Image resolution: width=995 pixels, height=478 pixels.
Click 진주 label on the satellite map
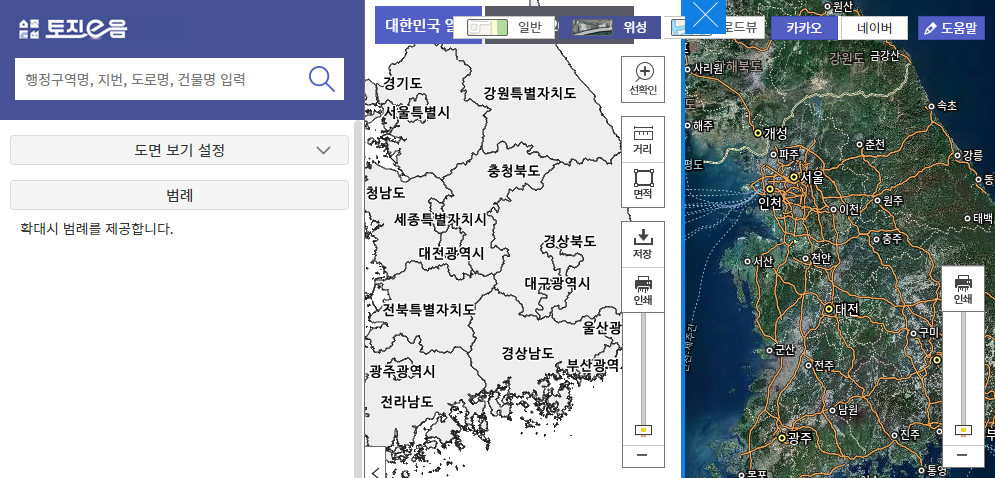click(910, 435)
